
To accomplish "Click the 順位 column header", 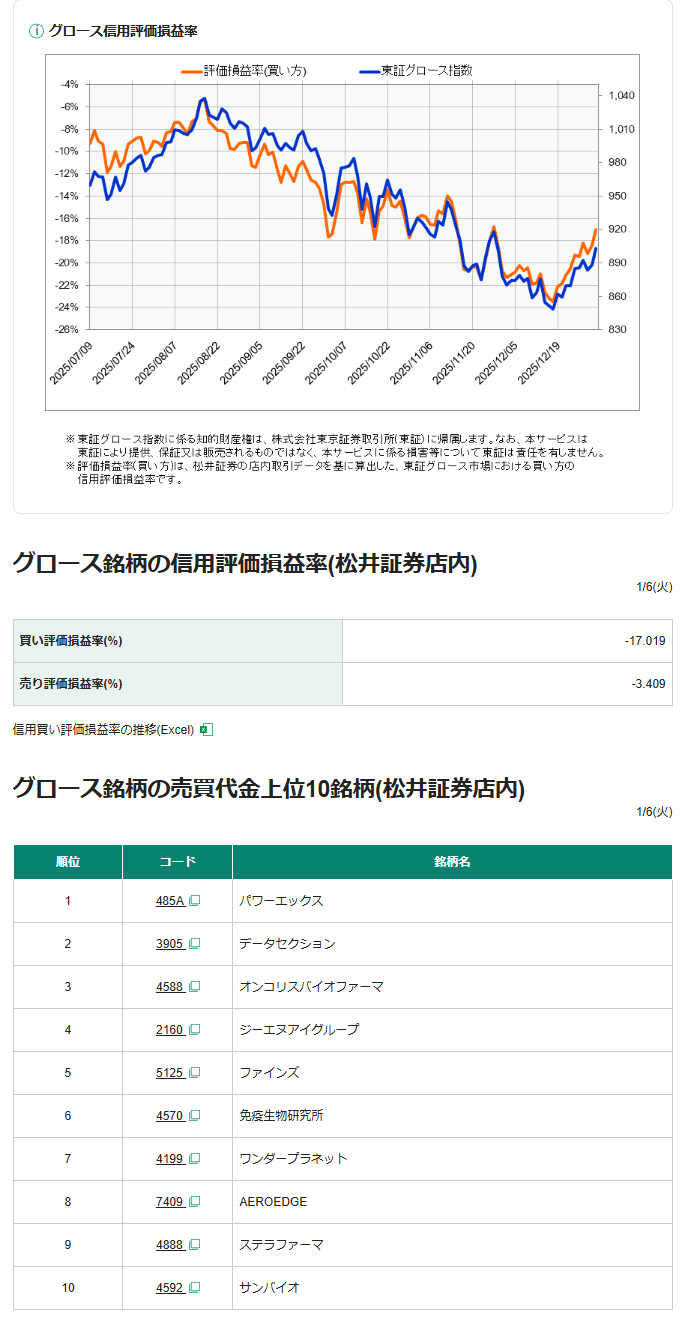I will pos(68,862).
